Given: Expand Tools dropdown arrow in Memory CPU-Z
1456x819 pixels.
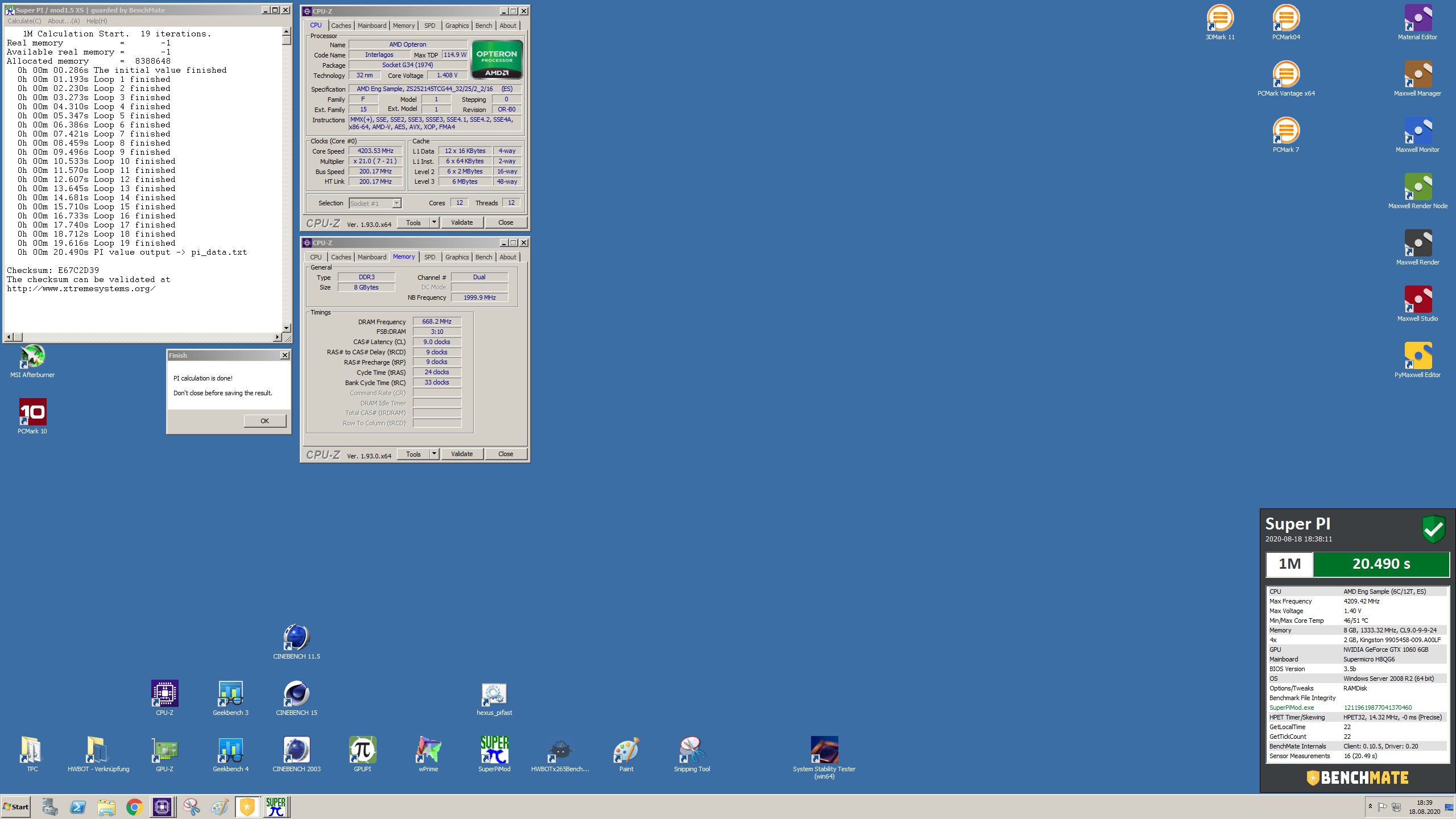Looking at the screenshot, I should pyautogui.click(x=434, y=454).
